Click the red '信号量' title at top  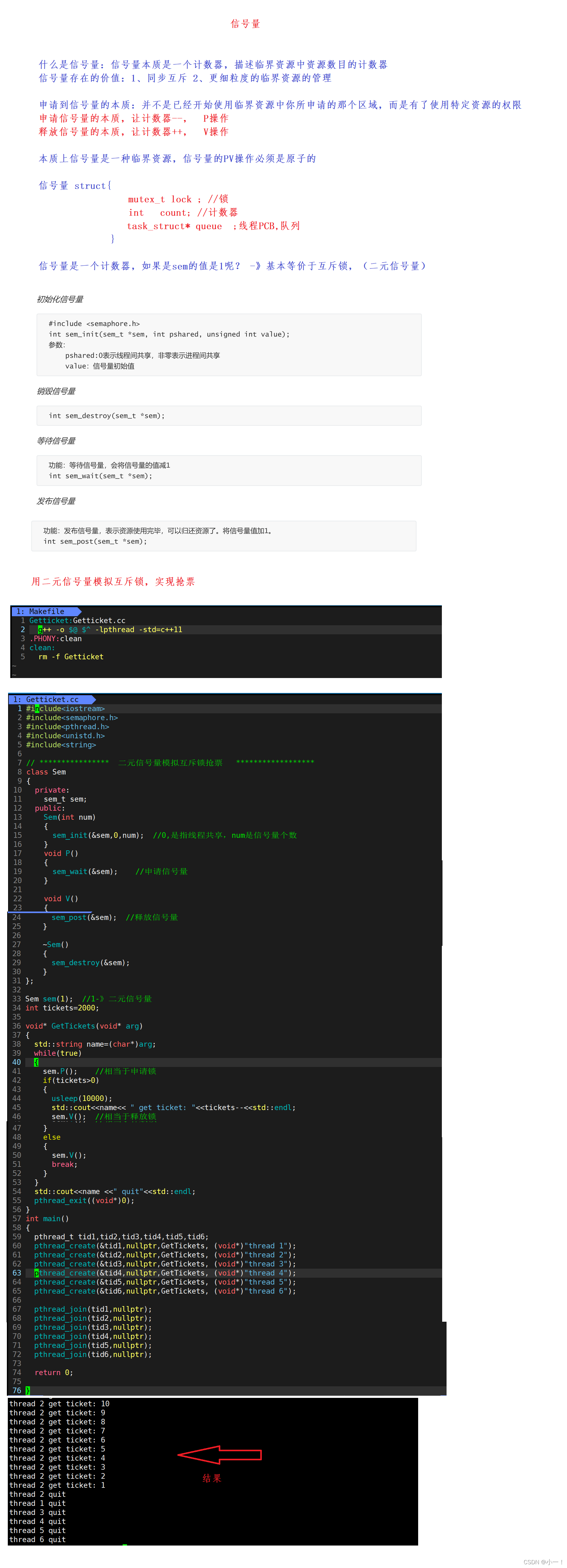[245, 24]
